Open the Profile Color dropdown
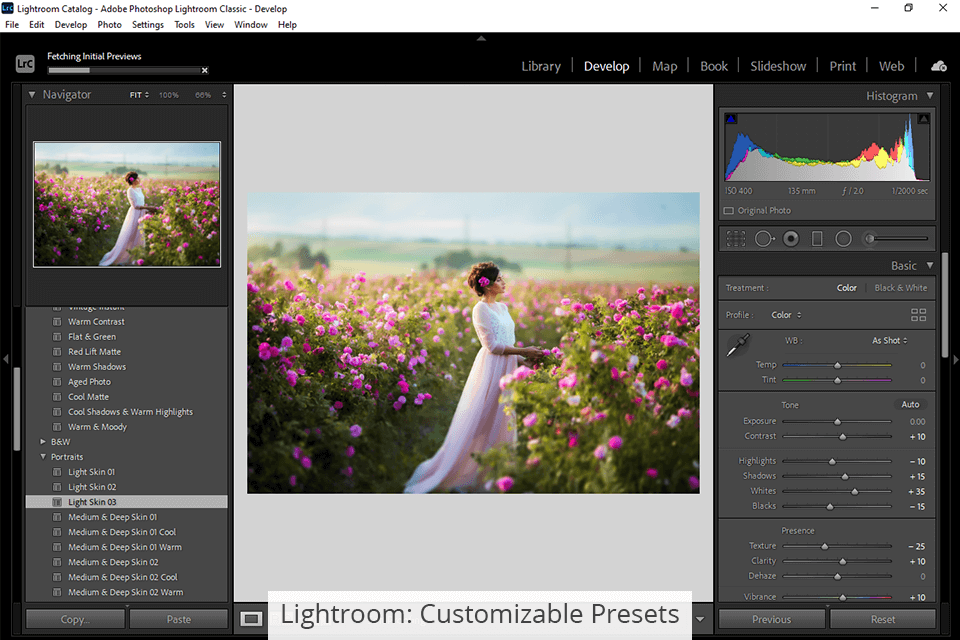The image size is (960, 640). tap(786, 315)
